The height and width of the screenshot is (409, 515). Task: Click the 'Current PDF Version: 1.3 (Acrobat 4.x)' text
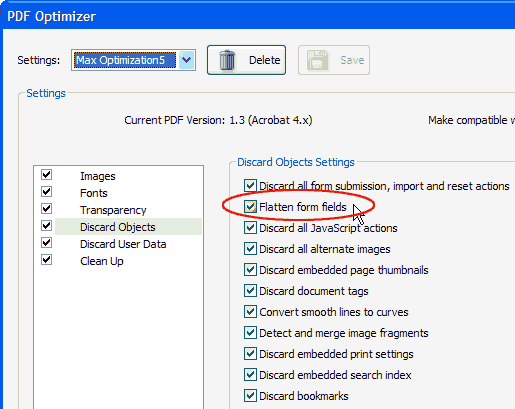(218, 120)
